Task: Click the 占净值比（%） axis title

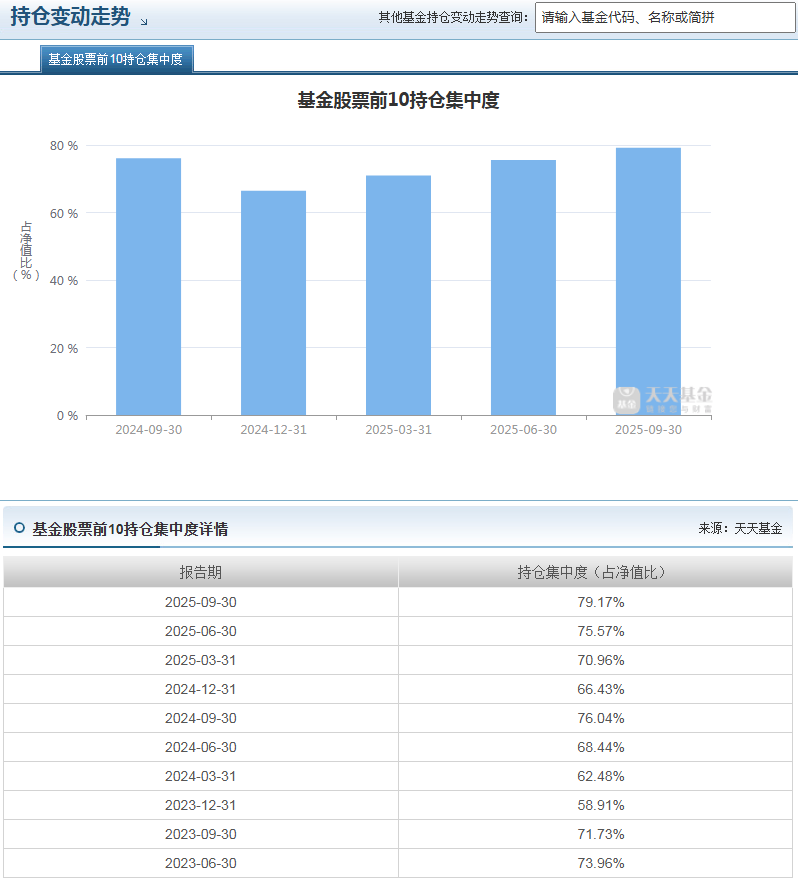Action: click(x=26, y=251)
